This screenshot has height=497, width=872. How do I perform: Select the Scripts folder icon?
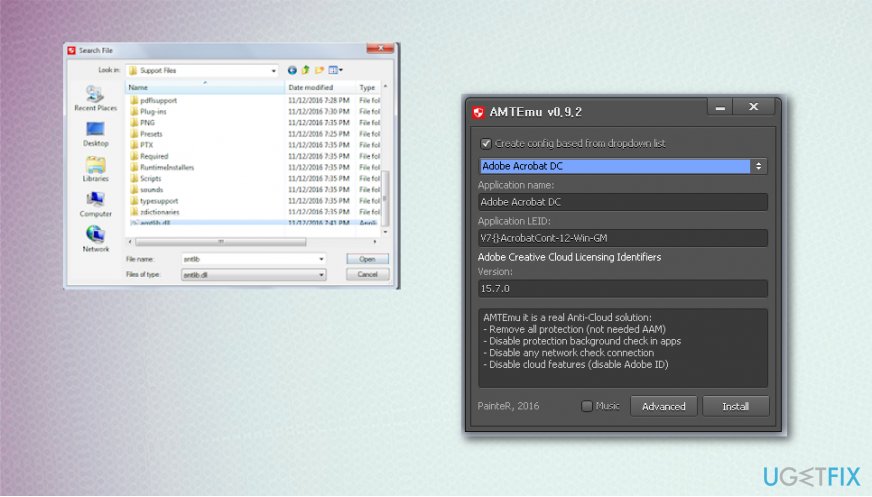134,178
